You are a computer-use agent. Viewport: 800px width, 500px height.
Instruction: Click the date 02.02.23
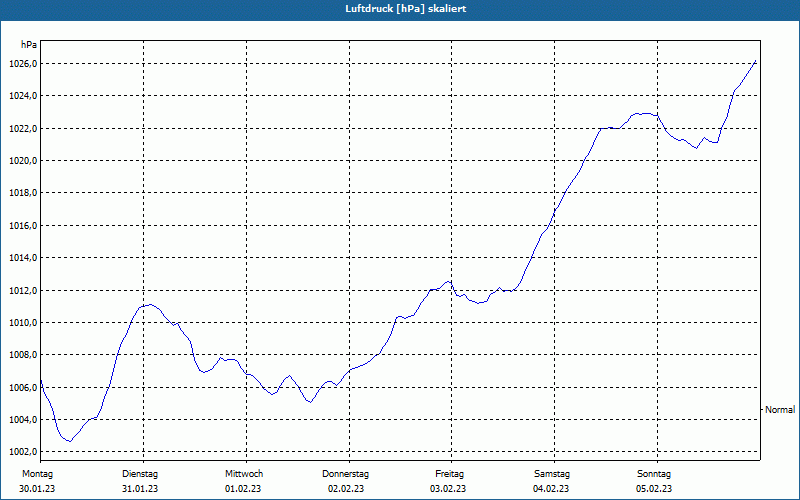346,489
